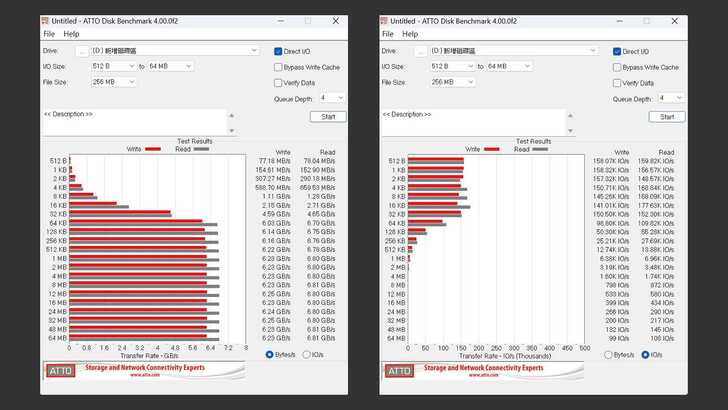Open the 512 B I/O size dropdown in right window
The height and width of the screenshot is (410, 728).
tap(452, 66)
